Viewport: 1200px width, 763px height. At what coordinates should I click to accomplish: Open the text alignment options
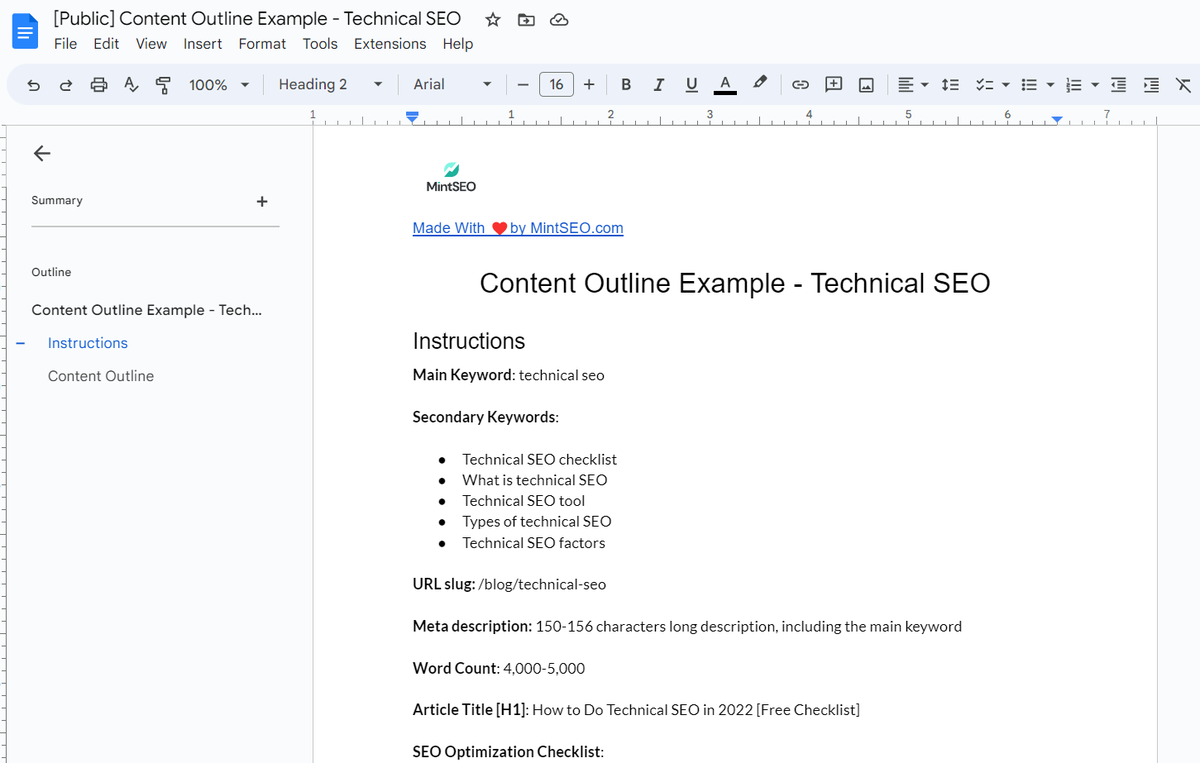pyautogui.click(x=913, y=85)
